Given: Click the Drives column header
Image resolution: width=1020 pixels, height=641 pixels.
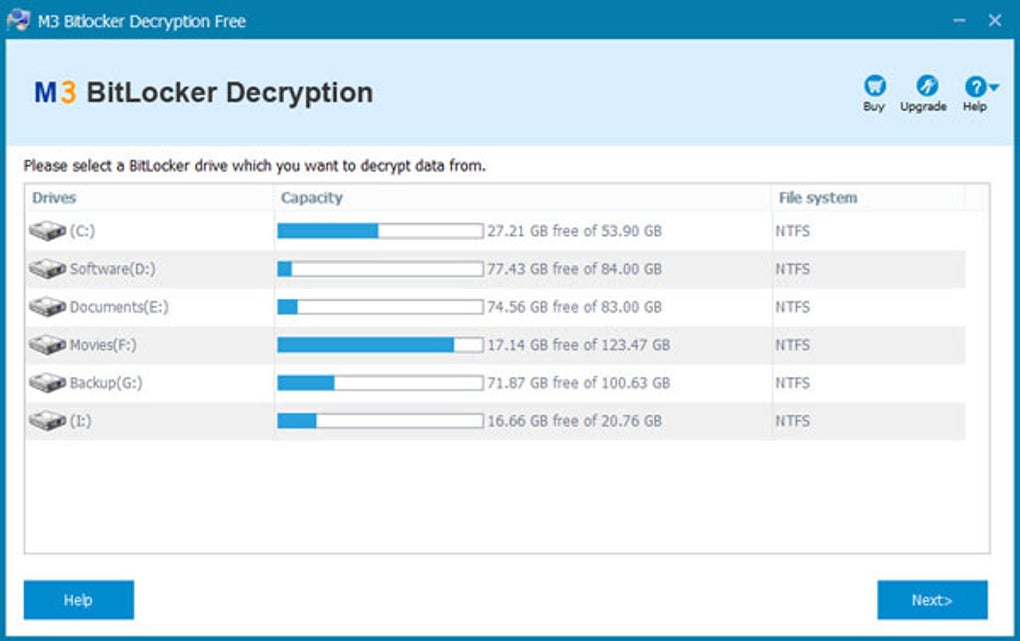Looking at the screenshot, I should tap(55, 198).
